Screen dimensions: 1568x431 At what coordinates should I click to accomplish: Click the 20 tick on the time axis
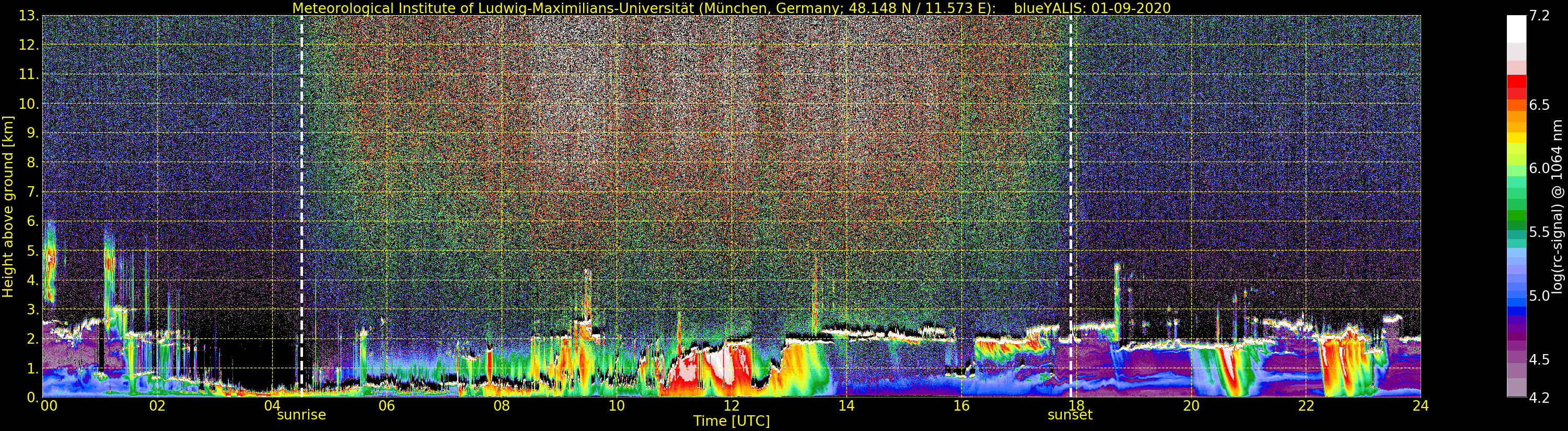(x=1191, y=405)
